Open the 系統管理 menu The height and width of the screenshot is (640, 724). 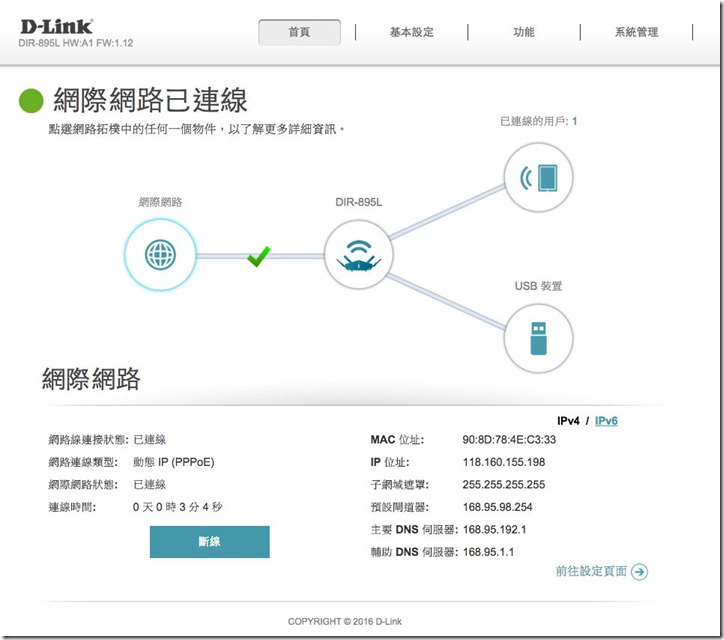[x=636, y=32]
